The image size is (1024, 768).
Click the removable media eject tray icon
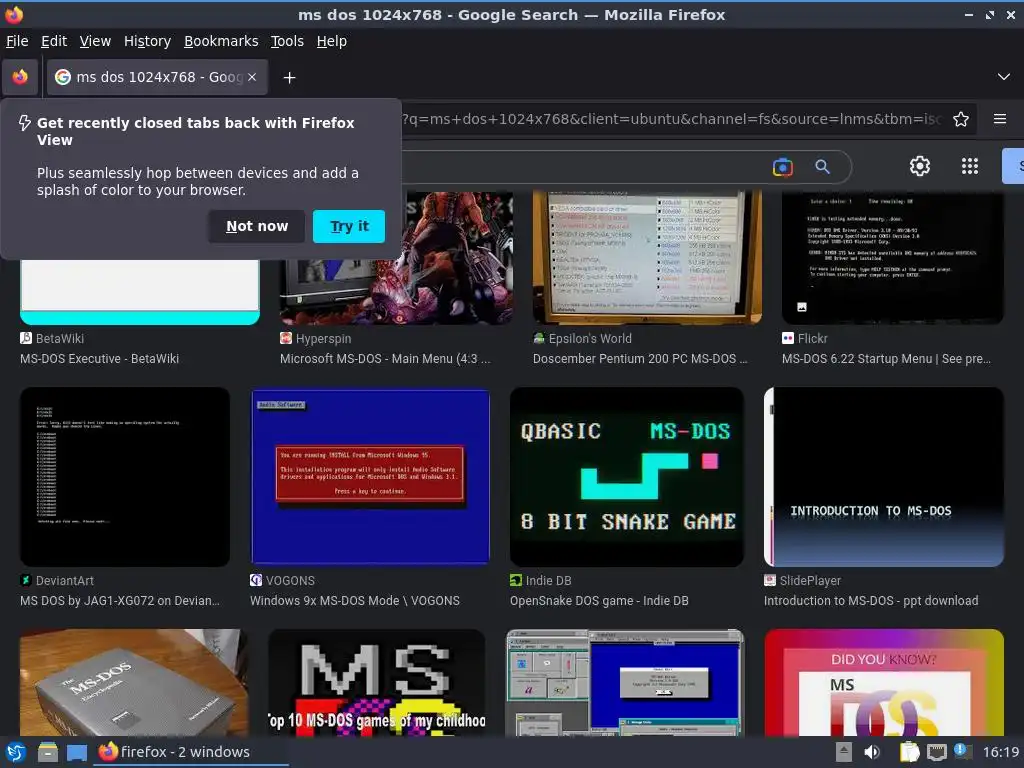[x=844, y=752]
